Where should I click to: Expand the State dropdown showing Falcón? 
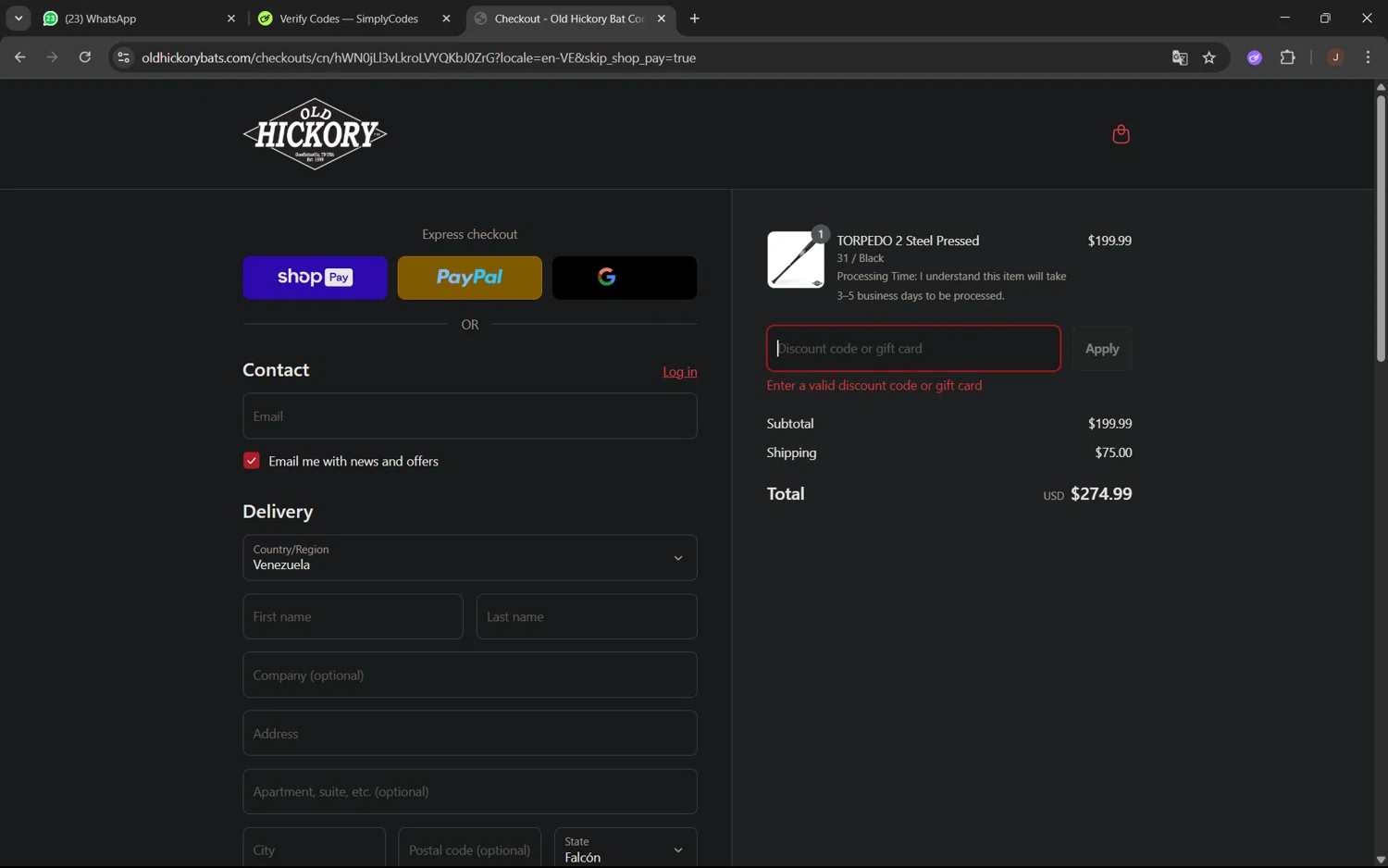click(x=626, y=849)
